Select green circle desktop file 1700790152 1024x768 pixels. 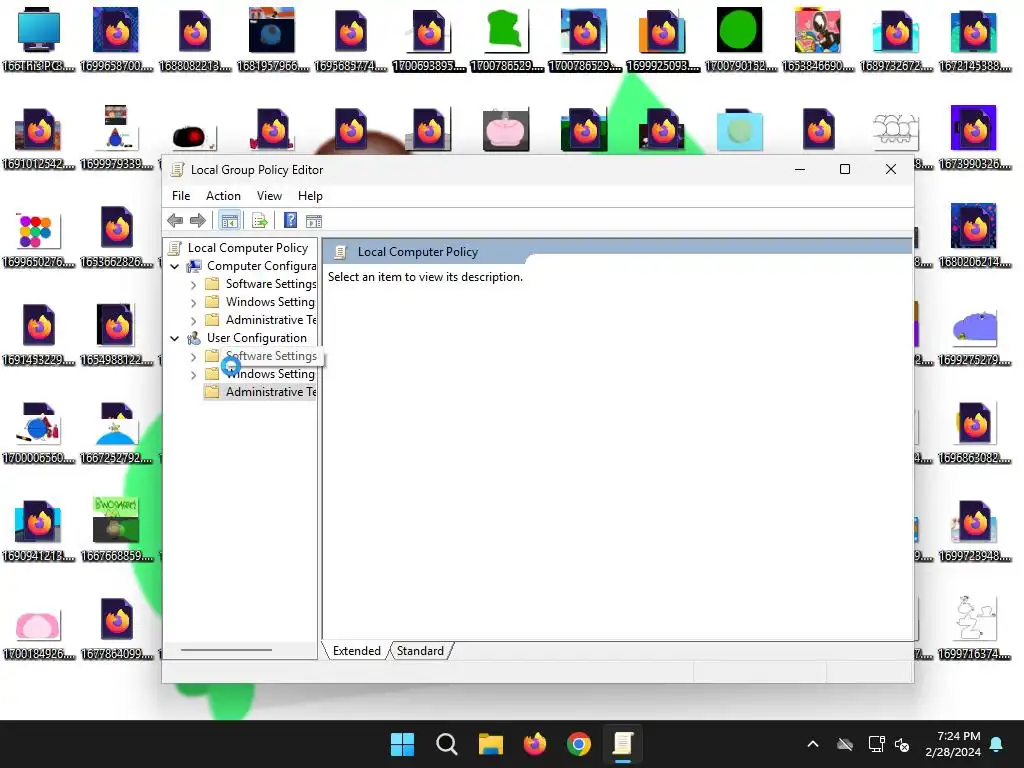point(740,39)
